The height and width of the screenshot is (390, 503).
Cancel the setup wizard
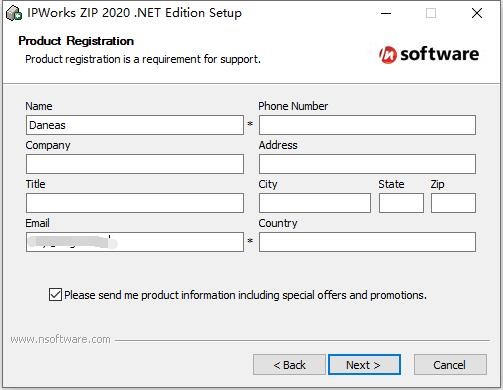(x=450, y=365)
